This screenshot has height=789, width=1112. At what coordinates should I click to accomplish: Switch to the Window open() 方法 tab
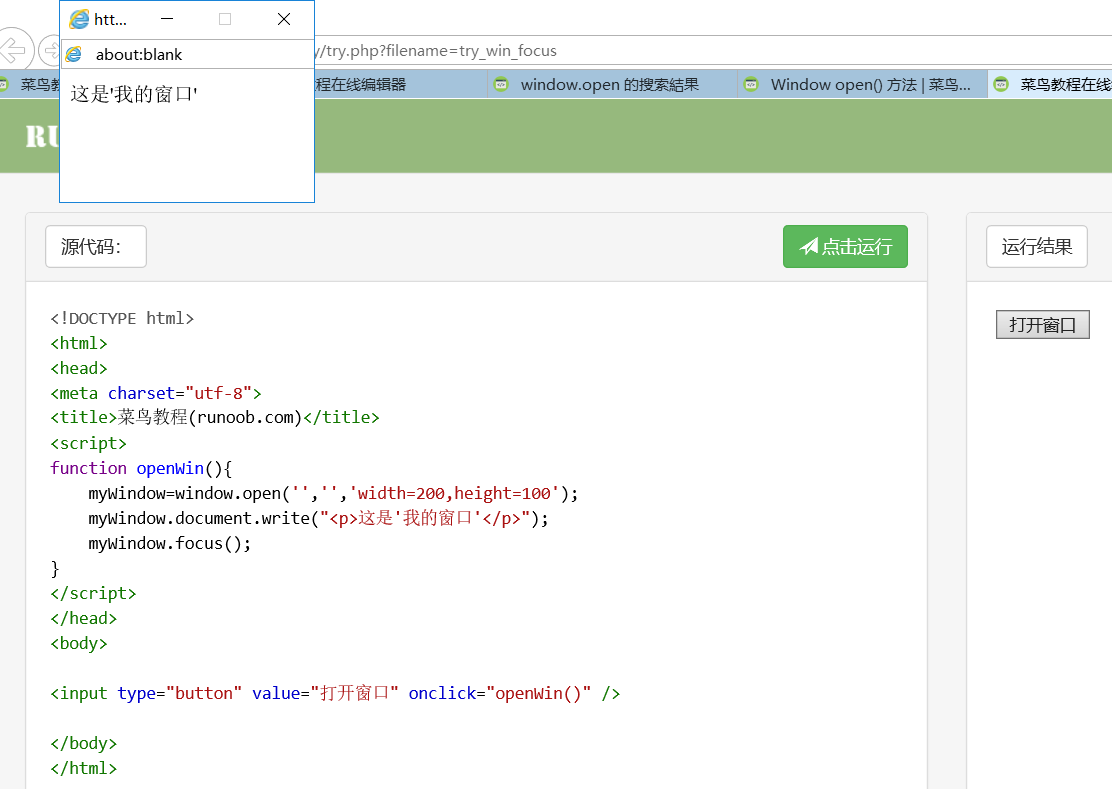tap(862, 84)
